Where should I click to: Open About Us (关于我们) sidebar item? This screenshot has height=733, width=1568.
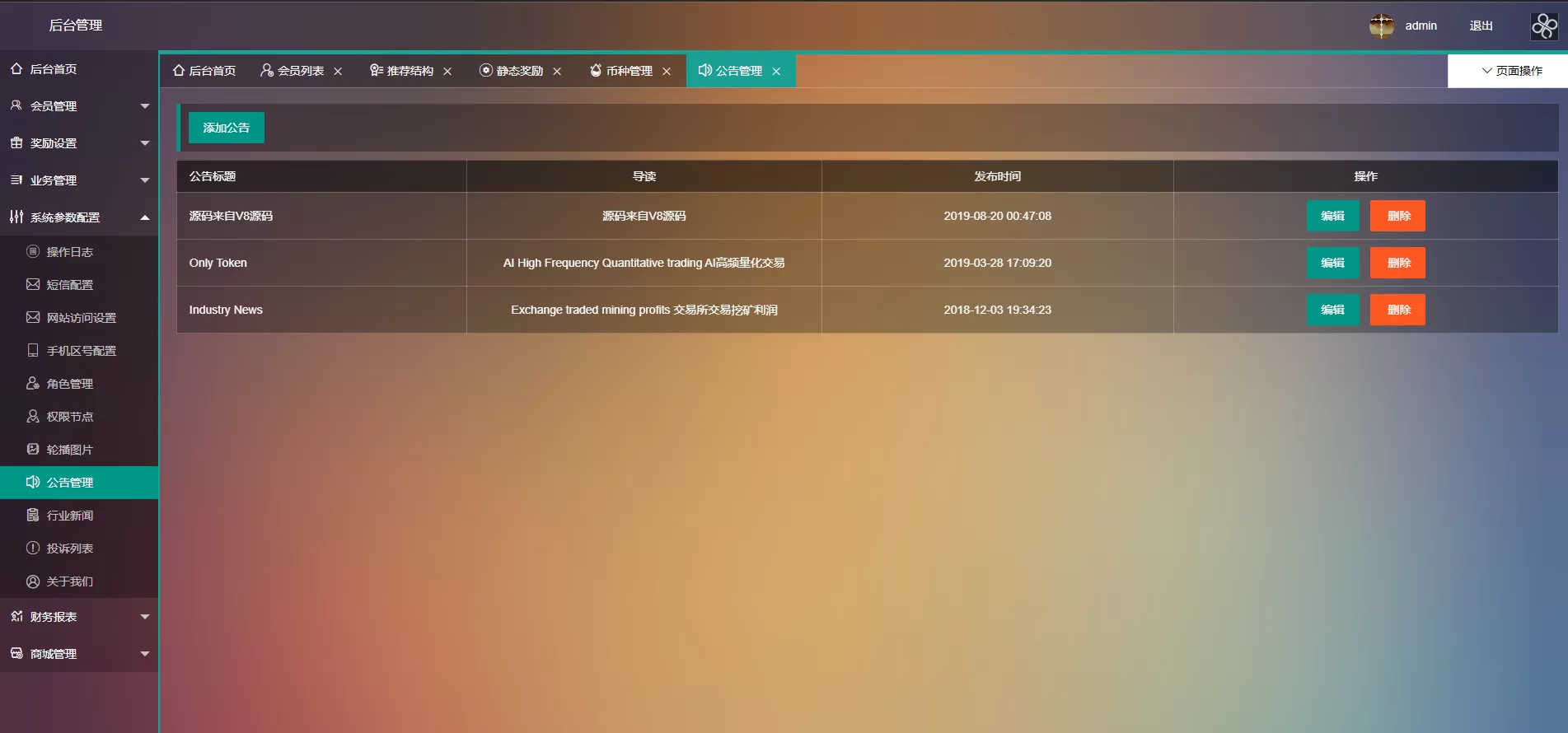pos(69,581)
